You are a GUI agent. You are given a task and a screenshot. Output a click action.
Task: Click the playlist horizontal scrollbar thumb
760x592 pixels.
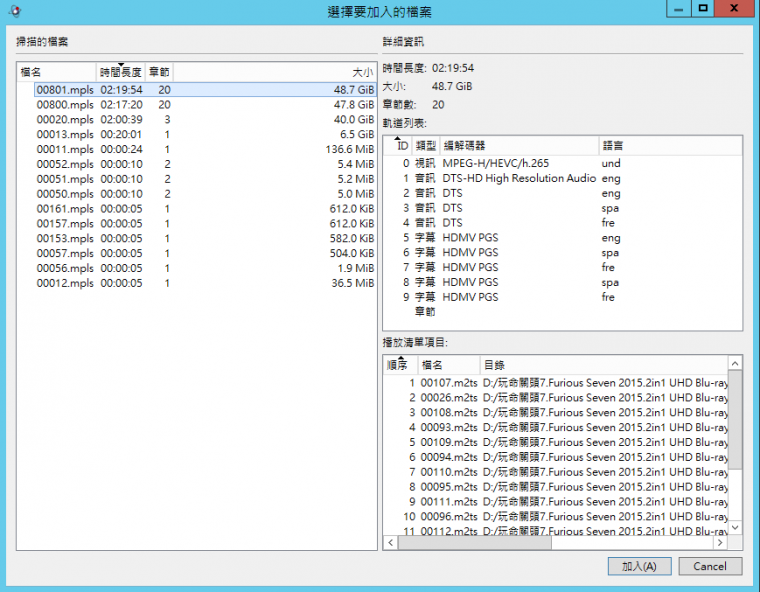[x=475, y=543]
